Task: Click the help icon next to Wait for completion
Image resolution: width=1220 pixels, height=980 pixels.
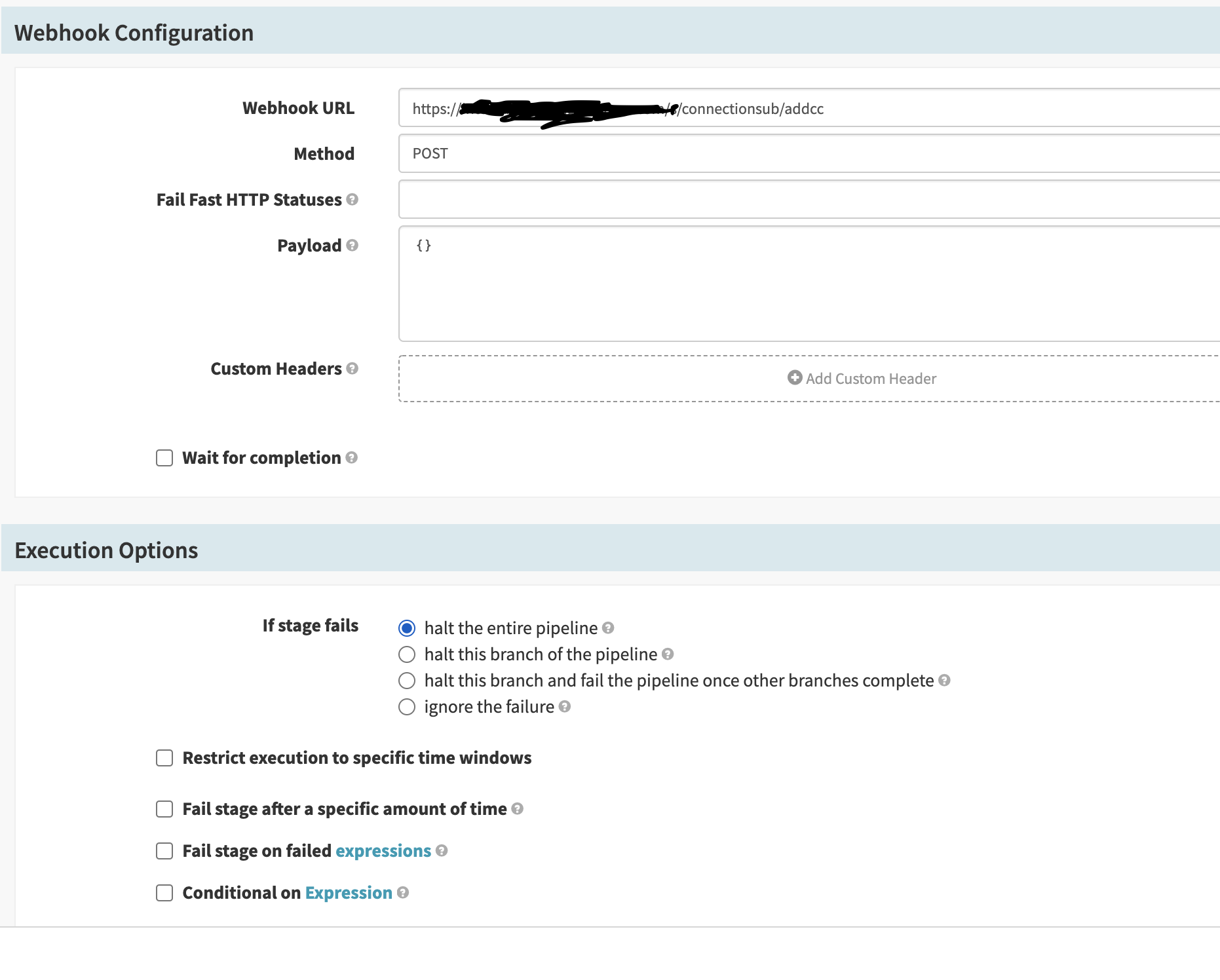Action: coord(353,458)
